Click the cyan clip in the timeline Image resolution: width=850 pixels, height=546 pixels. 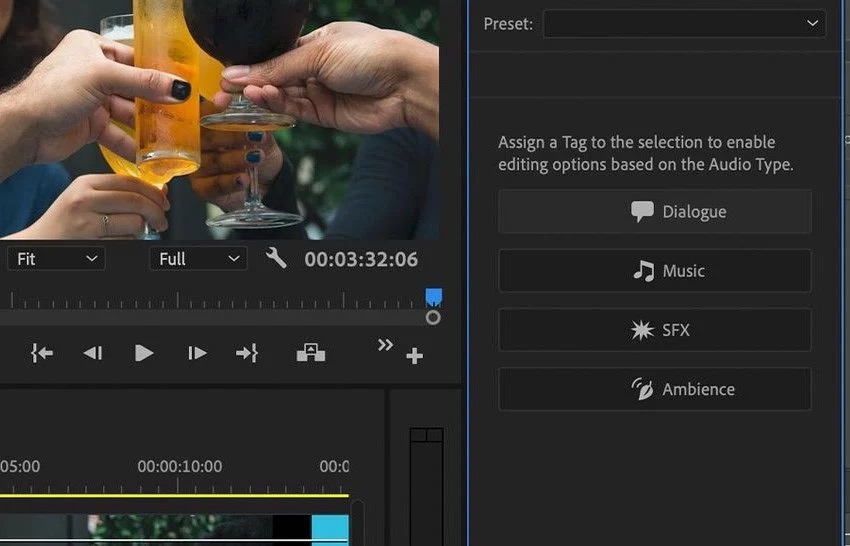pos(330,530)
